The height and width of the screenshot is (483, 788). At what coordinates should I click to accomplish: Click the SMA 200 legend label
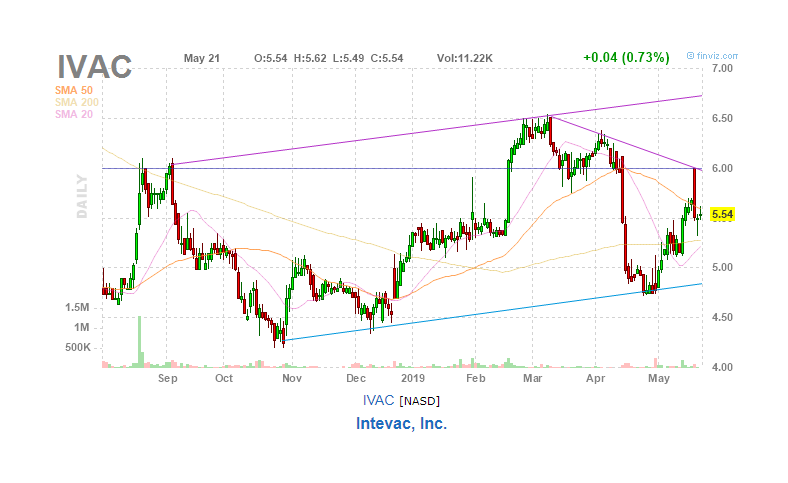point(77,102)
